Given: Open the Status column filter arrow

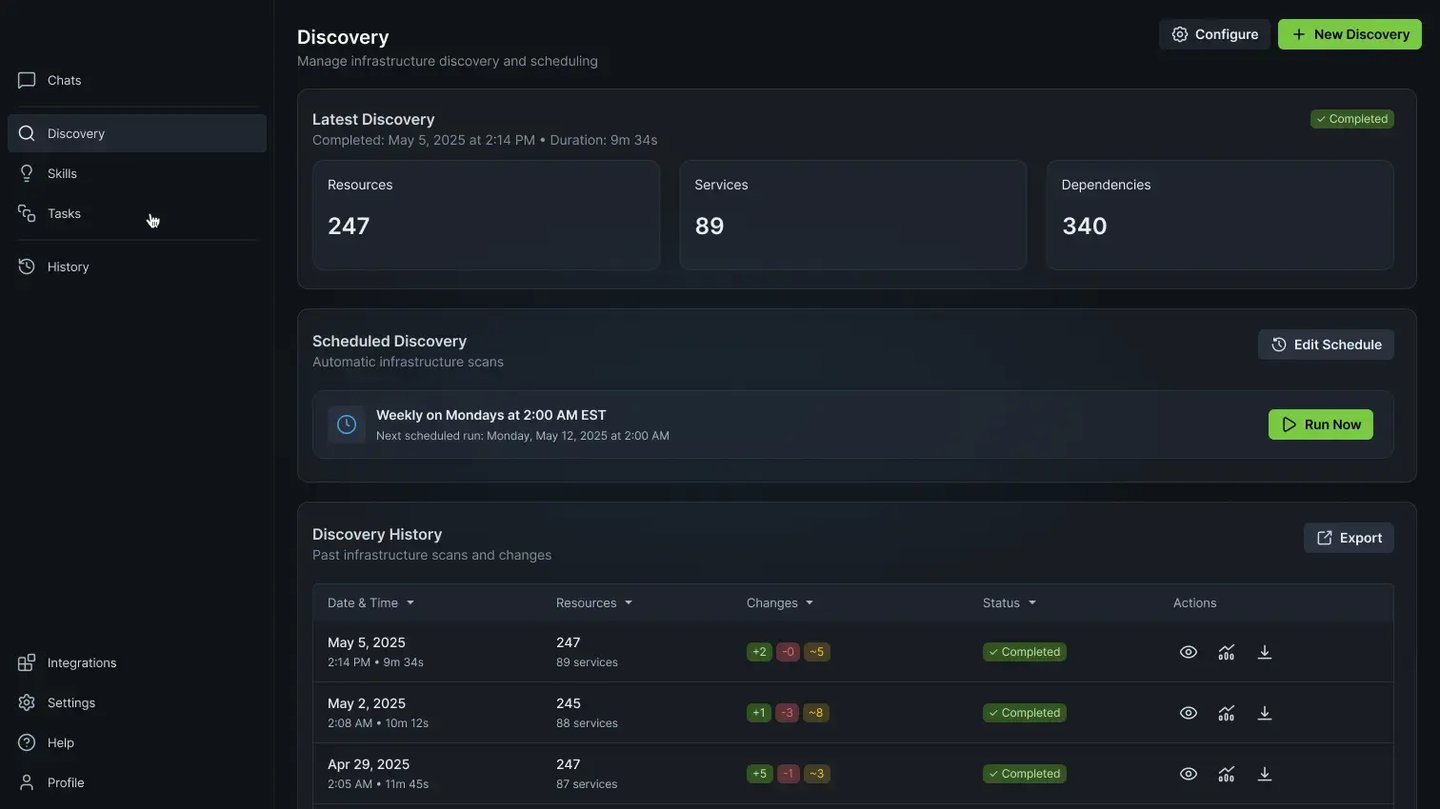Looking at the screenshot, I should coord(1032,603).
